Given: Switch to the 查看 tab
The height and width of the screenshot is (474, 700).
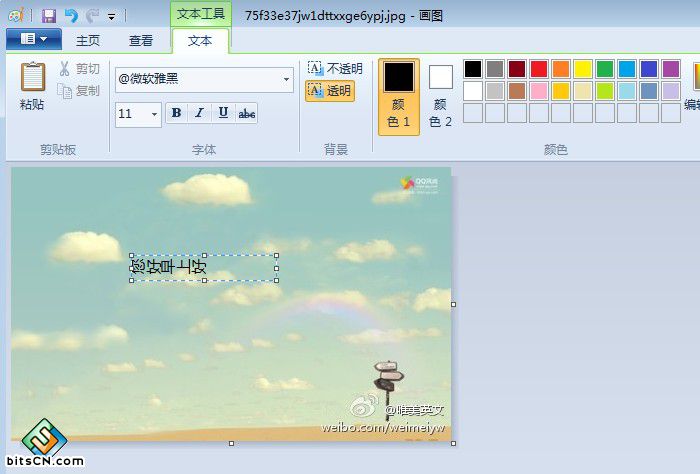Looking at the screenshot, I should pos(141,41).
